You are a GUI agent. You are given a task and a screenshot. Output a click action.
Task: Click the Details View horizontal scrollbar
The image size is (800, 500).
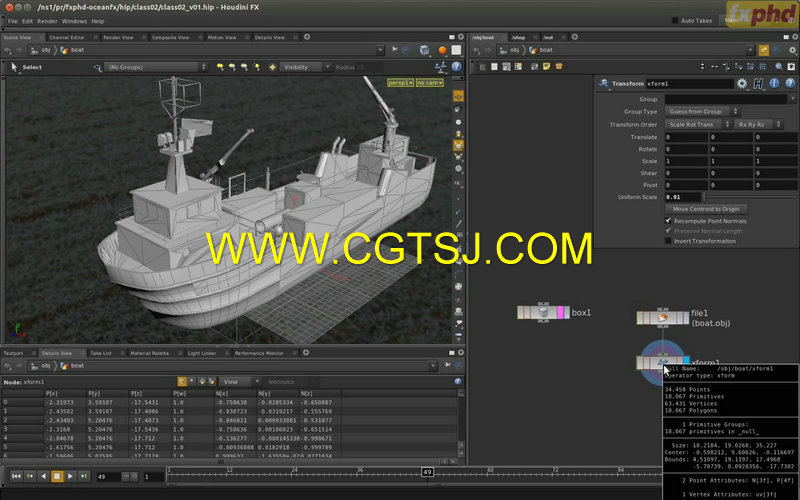point(221,461)
